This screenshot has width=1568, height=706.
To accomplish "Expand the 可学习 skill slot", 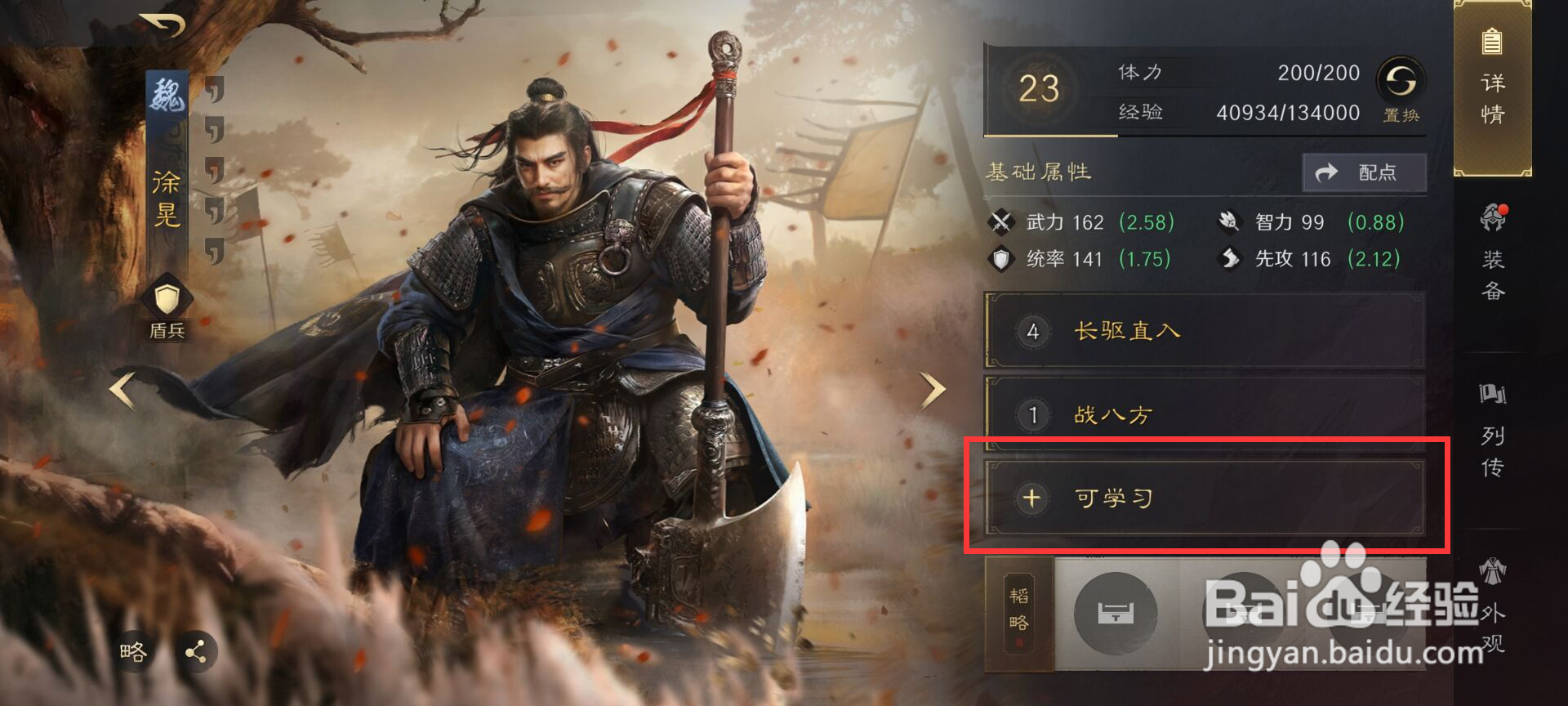I will [x=1205, y=498].
